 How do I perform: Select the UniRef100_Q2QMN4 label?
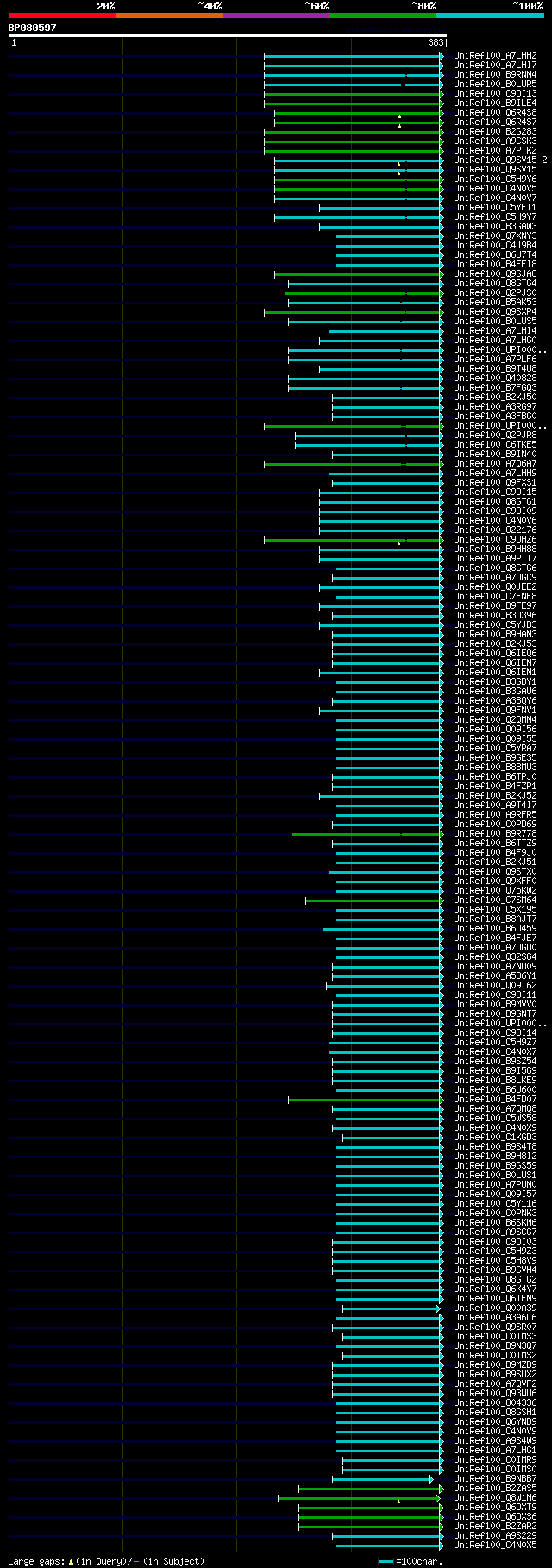tap(495, 720)
